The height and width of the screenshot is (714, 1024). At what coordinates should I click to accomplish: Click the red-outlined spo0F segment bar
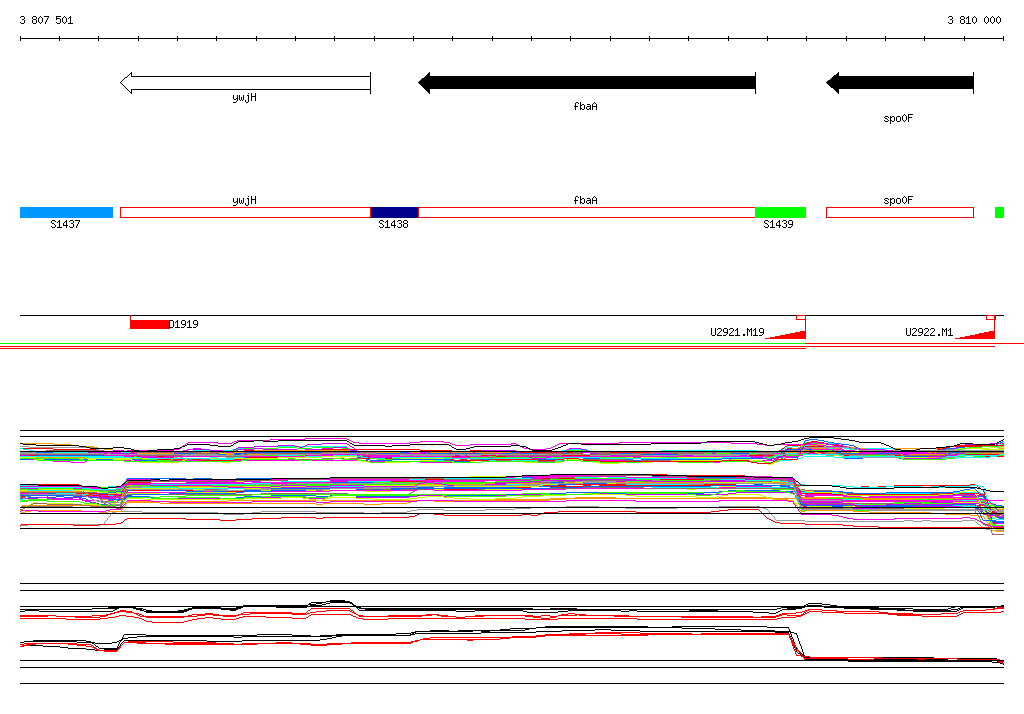(x=900, y=212)
